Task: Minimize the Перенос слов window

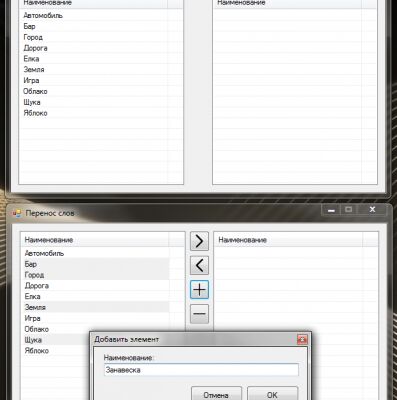Action: [331, 210]
